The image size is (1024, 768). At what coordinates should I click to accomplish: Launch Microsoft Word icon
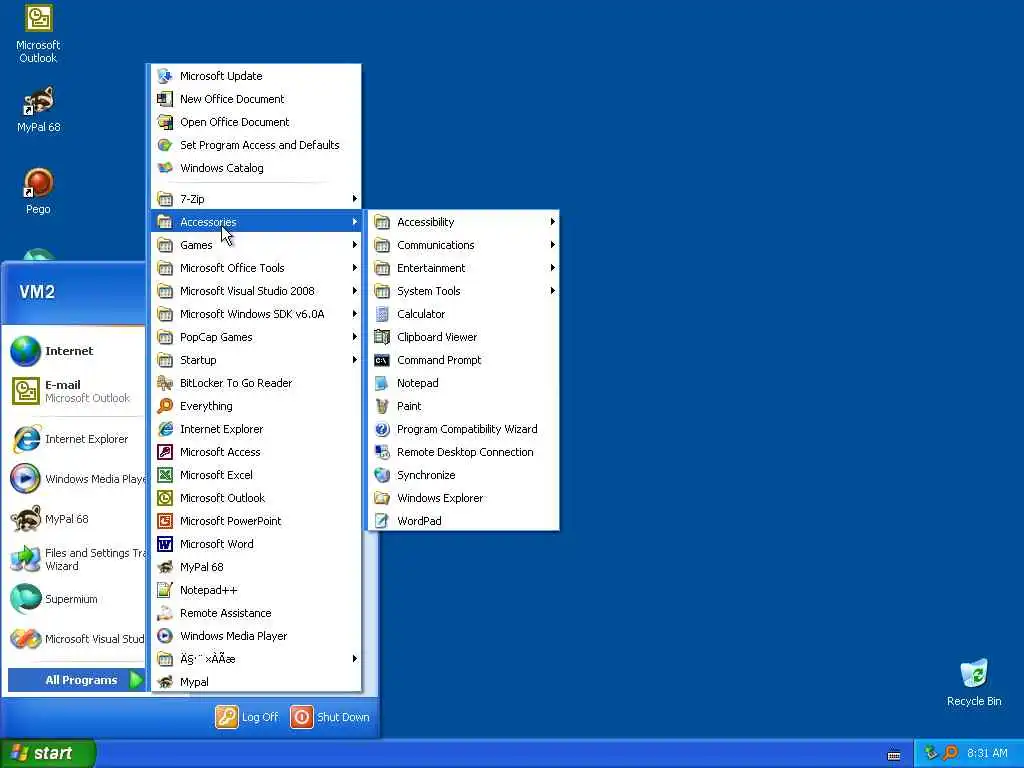[x=165, y=544]
